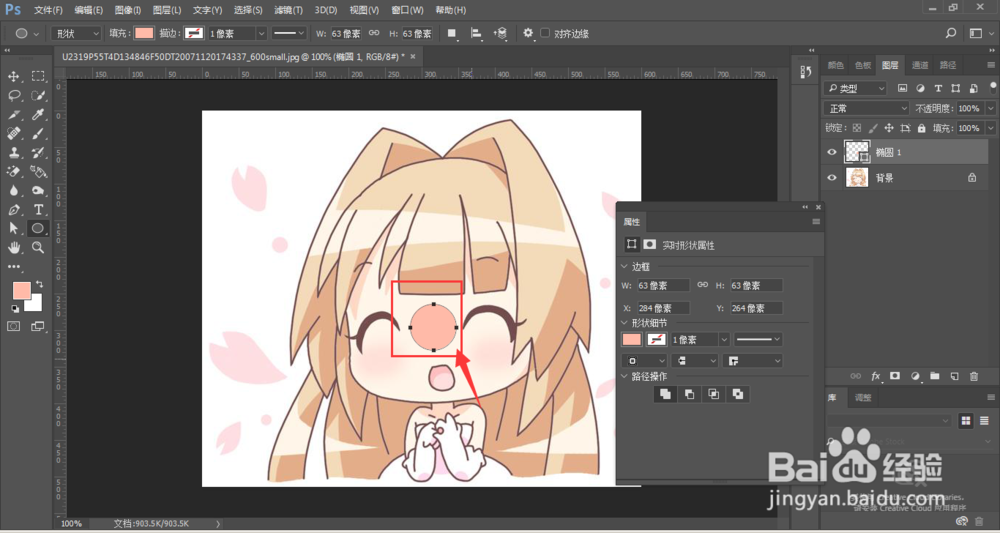This screenshot has width=1000, height=533.
Task: Open 不透明度 opacity slider arrow
Action: (x=990, y=108)
